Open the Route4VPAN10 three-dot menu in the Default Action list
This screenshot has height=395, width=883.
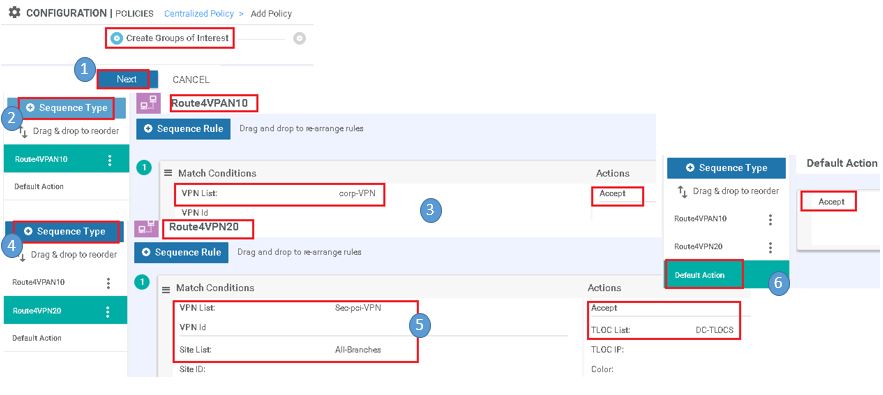click(770, 220)
